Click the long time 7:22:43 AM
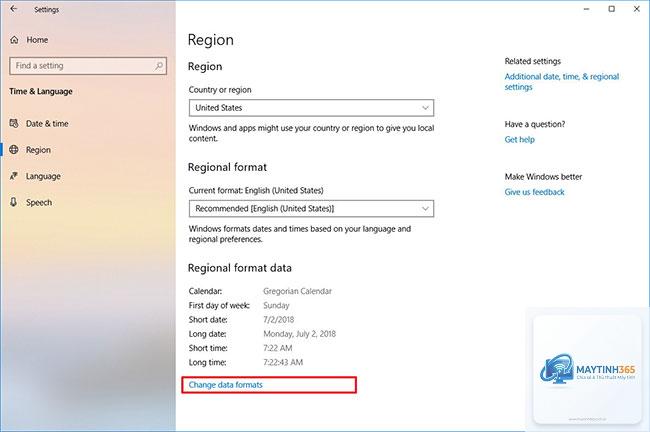 click(x=283, y=362)
